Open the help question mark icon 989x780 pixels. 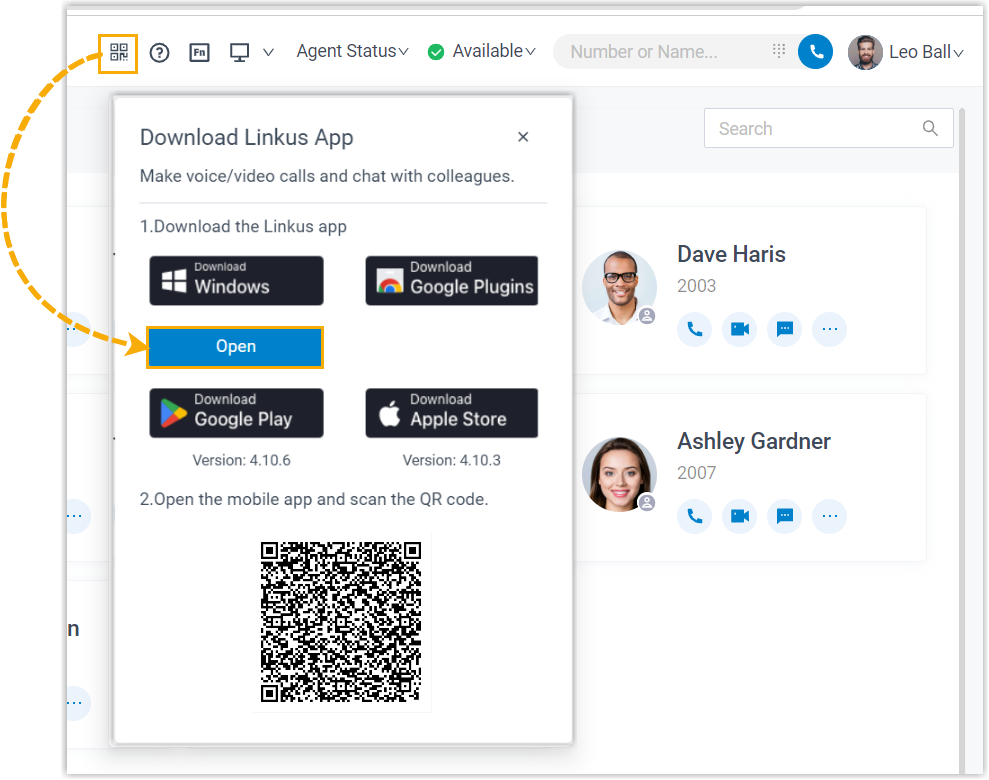(x=159, y=52)
